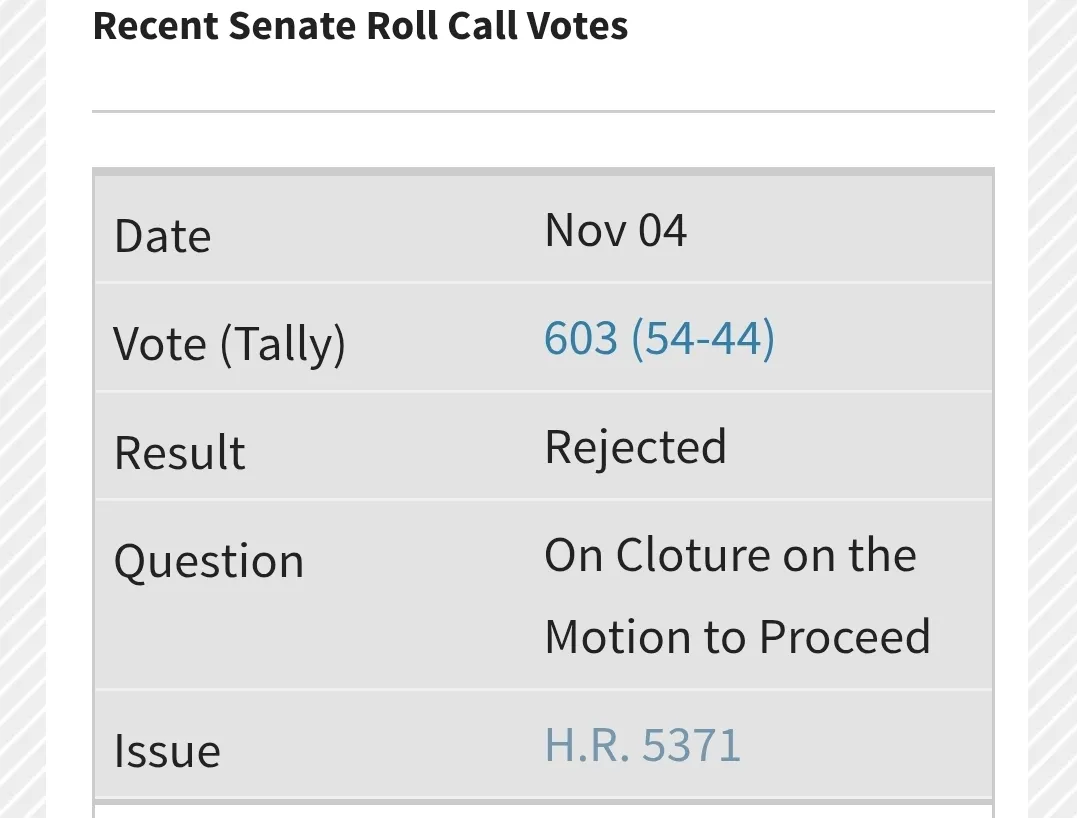Click the Result row label

179,453
